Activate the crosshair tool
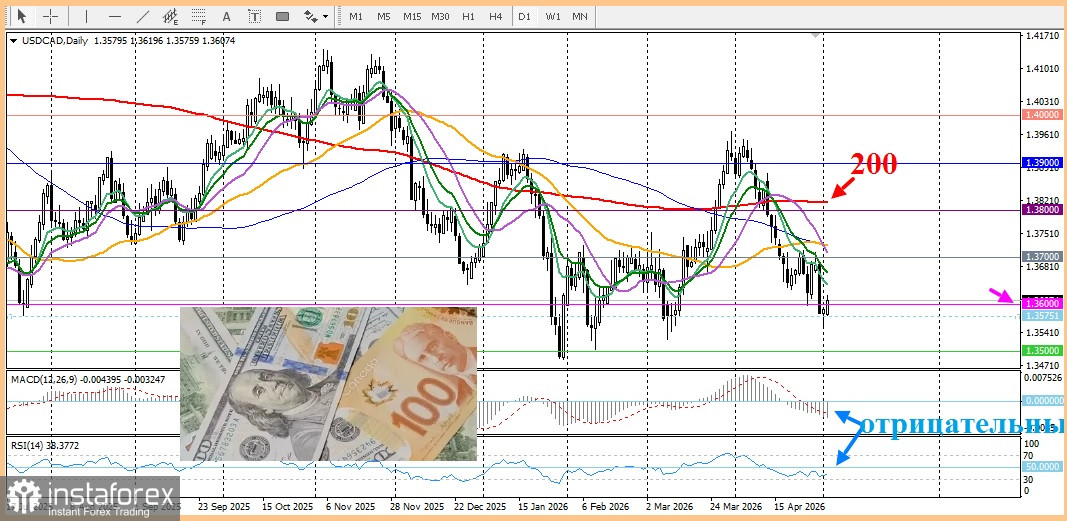Viewport: 1067px width, 521px height. (50, 16)
